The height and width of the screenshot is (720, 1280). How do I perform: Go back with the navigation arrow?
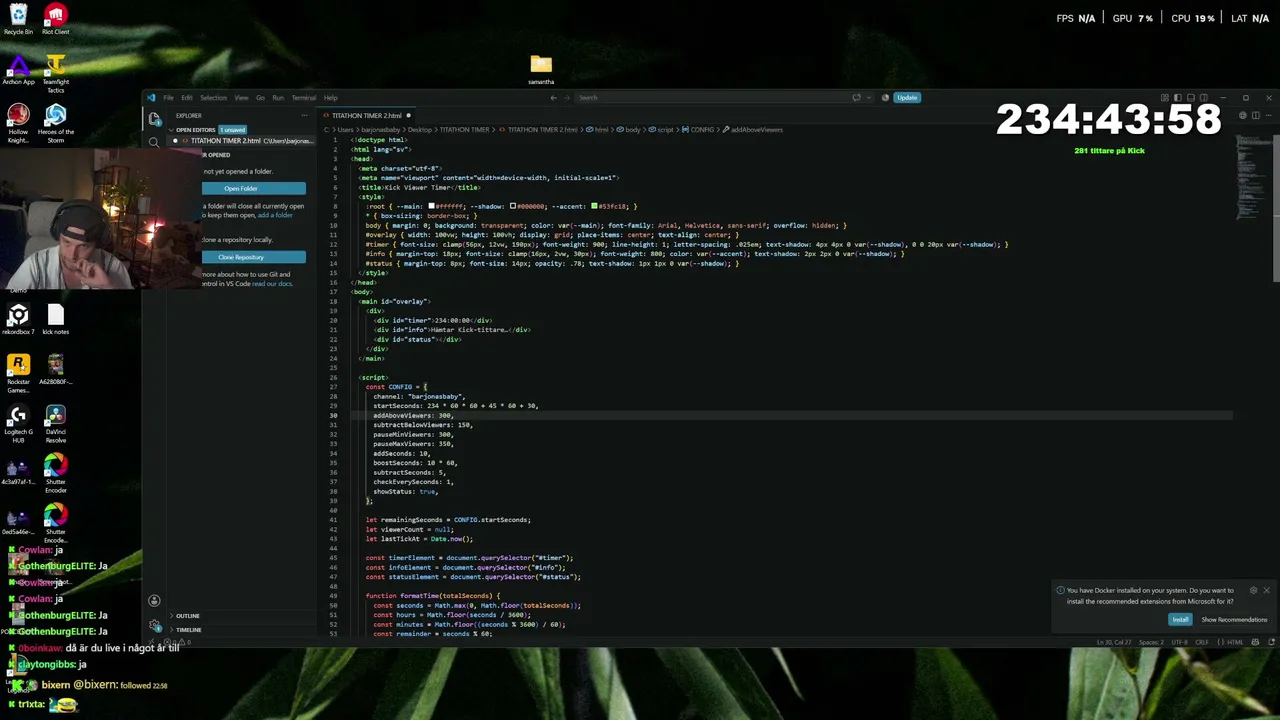click(x=553, y=98)
